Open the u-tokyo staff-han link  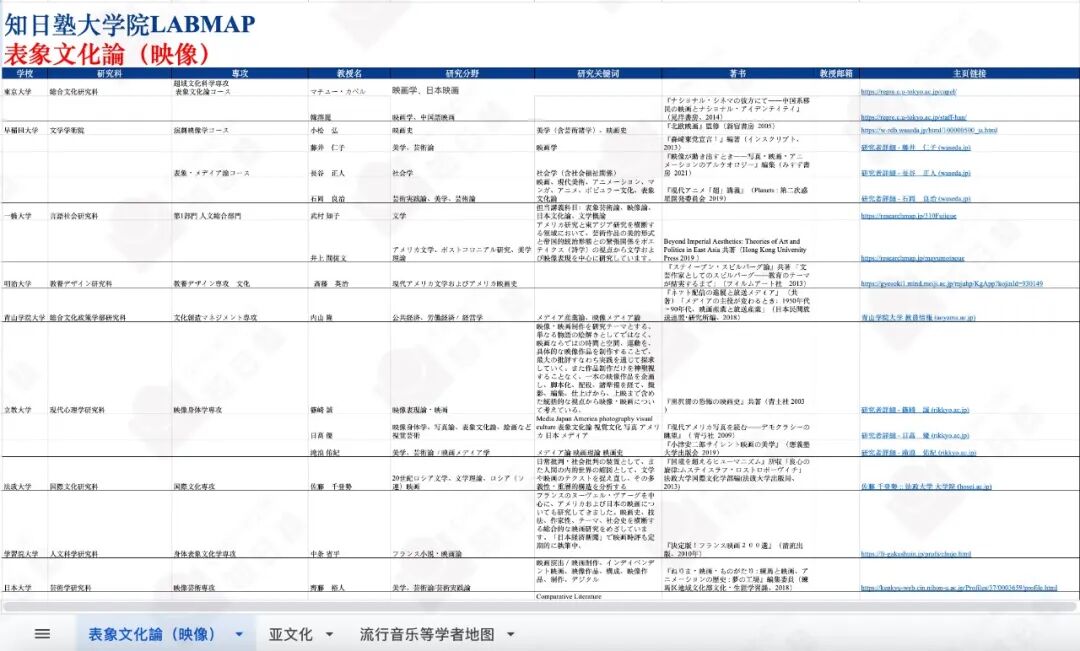tap(913, 117)
